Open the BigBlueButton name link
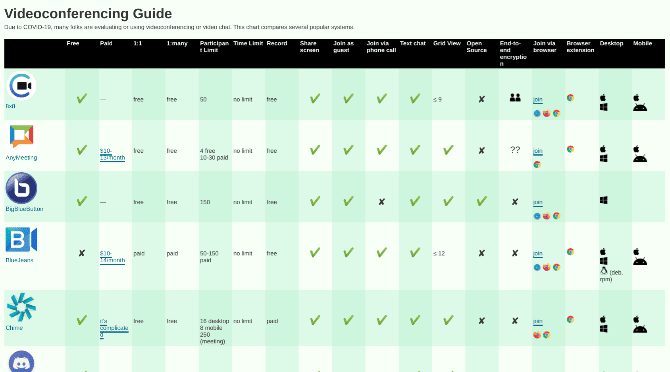 (x=24, y=209)
